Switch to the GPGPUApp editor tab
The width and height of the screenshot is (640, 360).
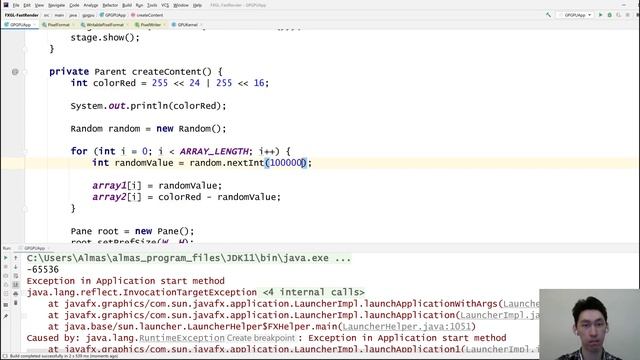[x=20, y=25]
